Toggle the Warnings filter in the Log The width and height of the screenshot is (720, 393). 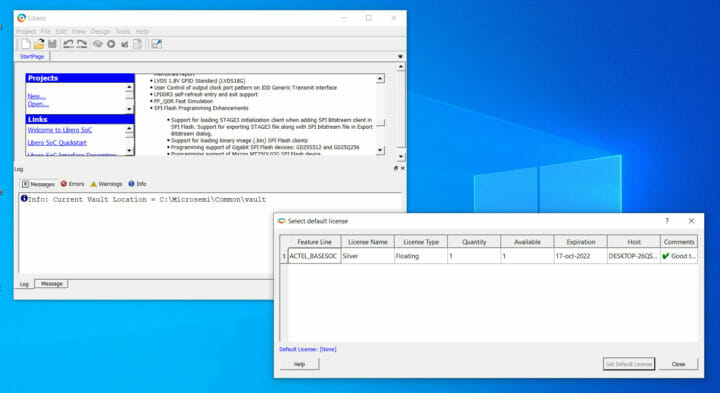(x=106, y=184)
